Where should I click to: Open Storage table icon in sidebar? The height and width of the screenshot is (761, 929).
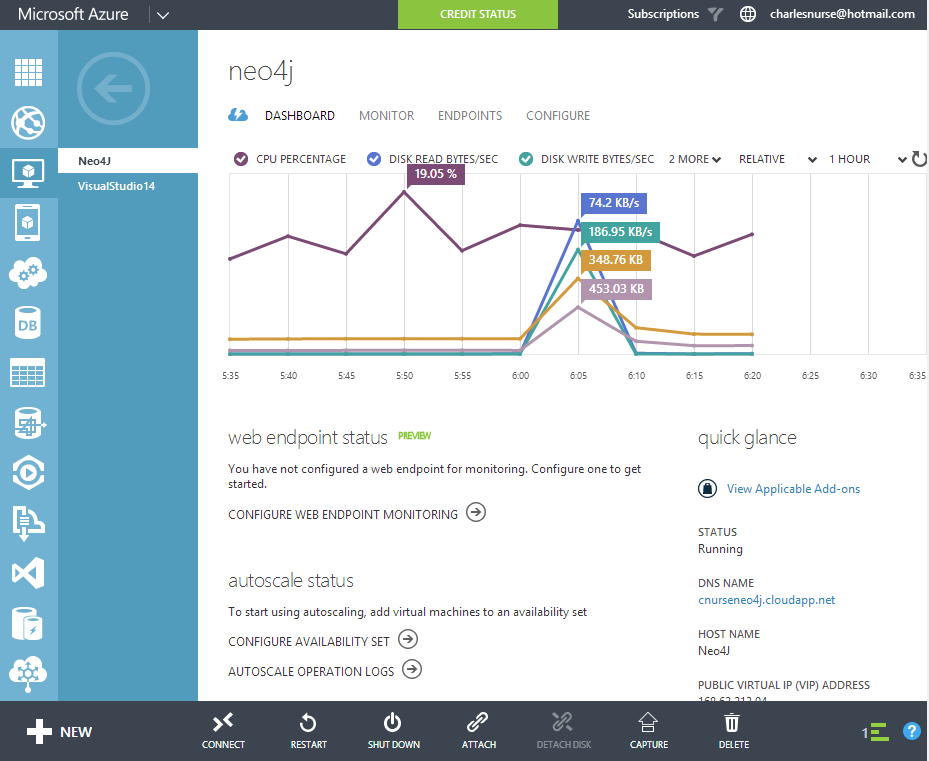(28, 373)
